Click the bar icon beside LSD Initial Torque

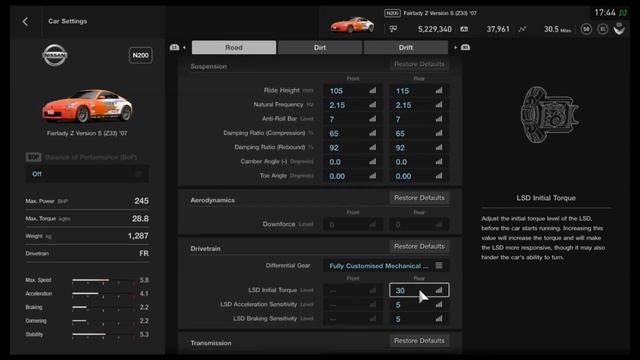[x=439, y=290]
